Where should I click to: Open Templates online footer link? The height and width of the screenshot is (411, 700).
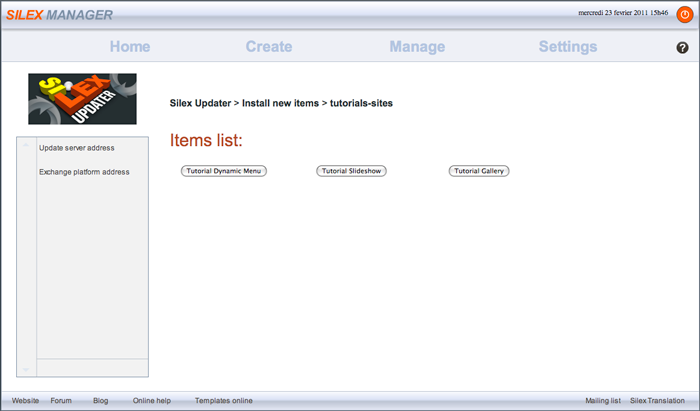point(224,401)
